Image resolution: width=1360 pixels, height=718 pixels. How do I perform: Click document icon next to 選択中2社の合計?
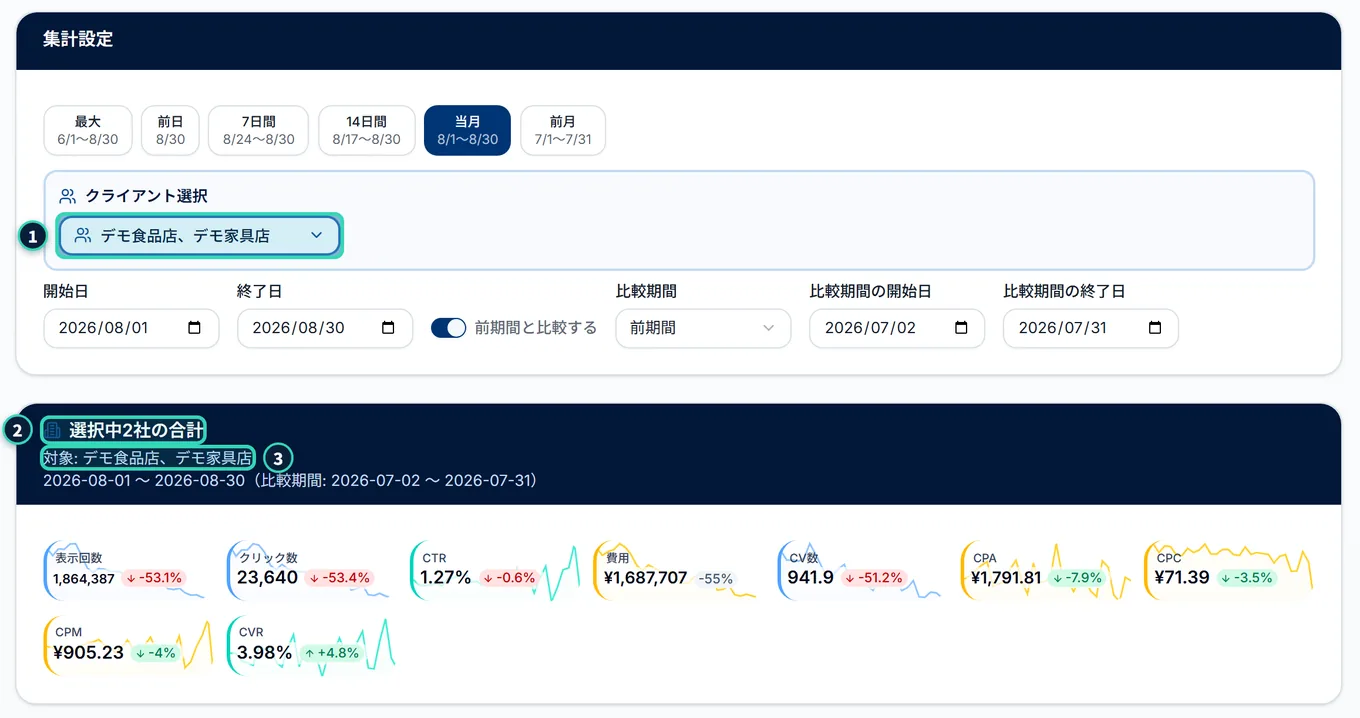(53, 431)
